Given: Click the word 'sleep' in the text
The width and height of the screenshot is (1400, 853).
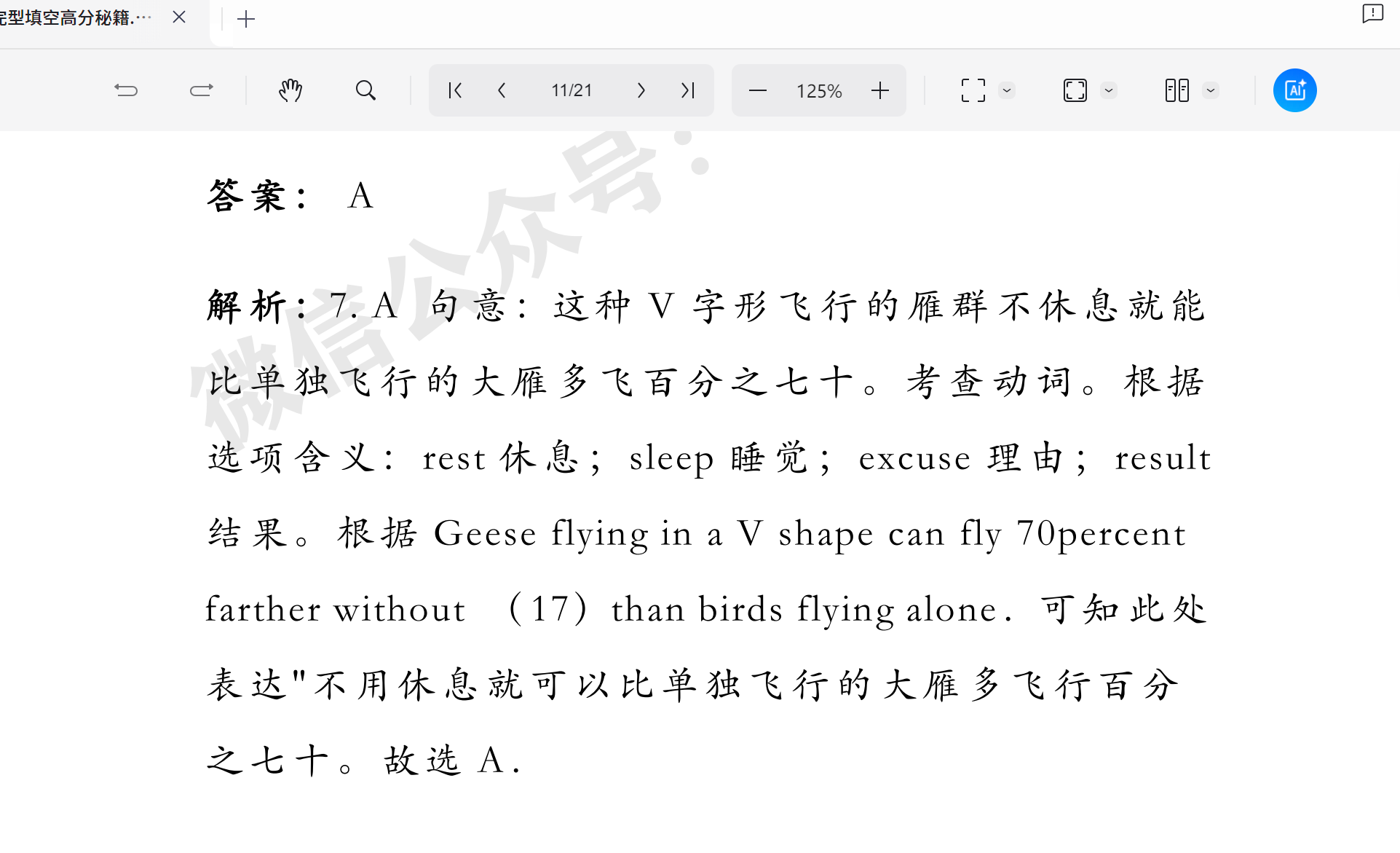Looking at the screenshot, I should coord(671,460).
